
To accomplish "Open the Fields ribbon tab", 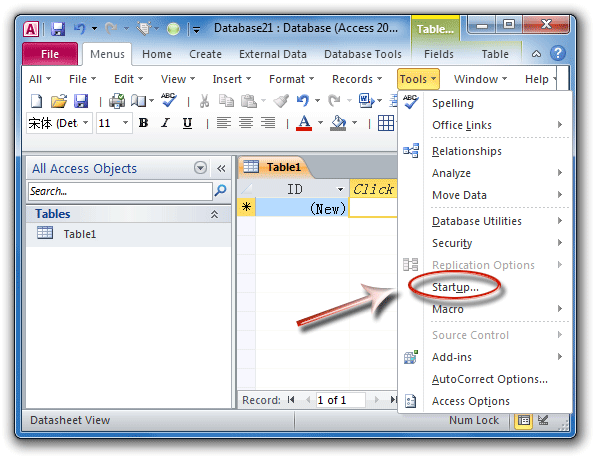I will point(439,54).
